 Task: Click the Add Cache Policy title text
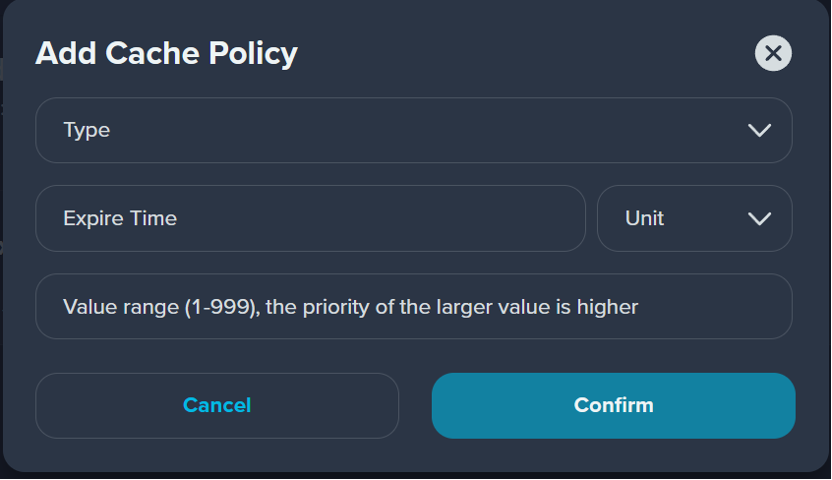coord(166,54)
